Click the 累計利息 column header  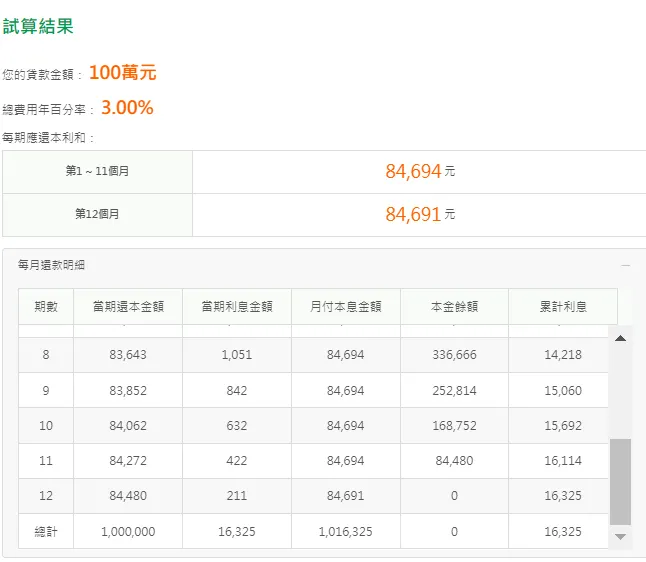click(x=563, y=306)
